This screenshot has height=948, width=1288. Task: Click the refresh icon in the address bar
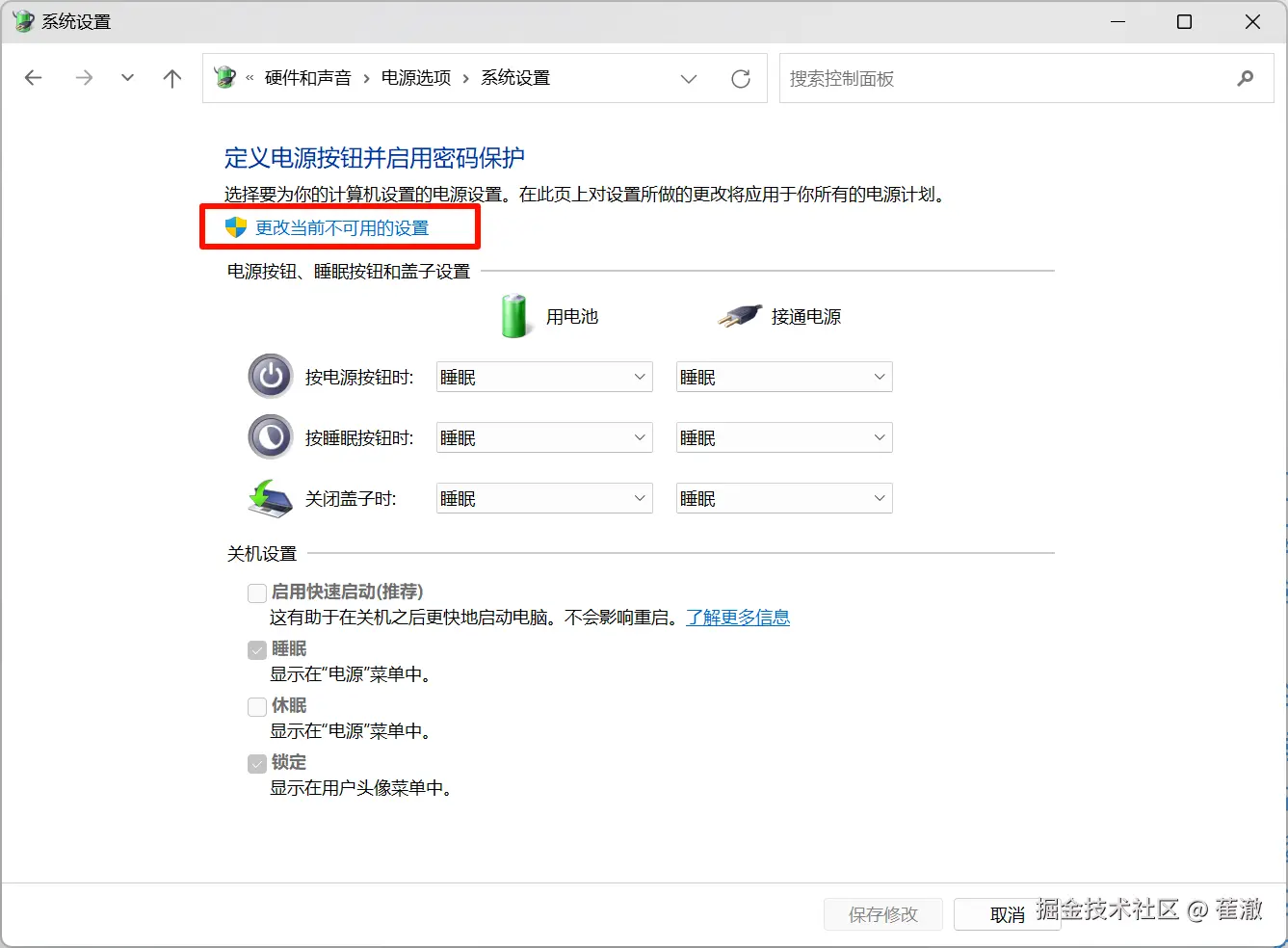pyautogui.click(x=740, y=78)
